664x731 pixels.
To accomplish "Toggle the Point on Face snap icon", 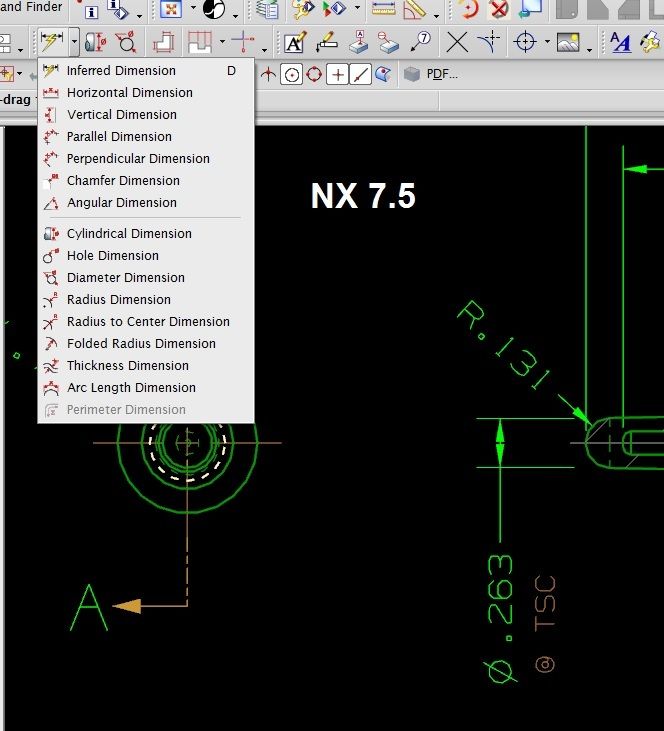I will click(383, 74).
